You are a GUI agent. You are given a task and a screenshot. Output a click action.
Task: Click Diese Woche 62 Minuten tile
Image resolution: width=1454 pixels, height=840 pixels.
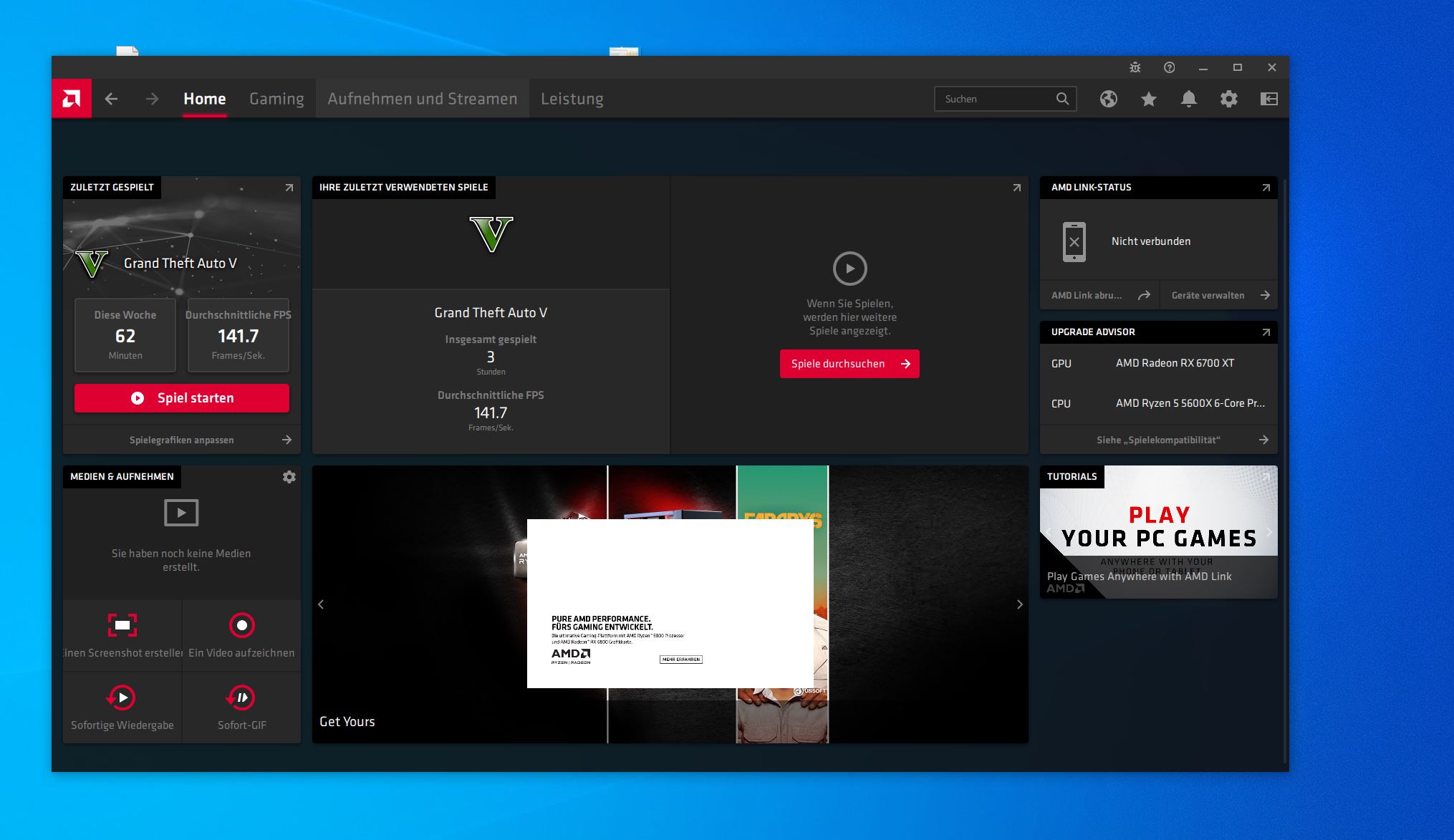point(125,335)
